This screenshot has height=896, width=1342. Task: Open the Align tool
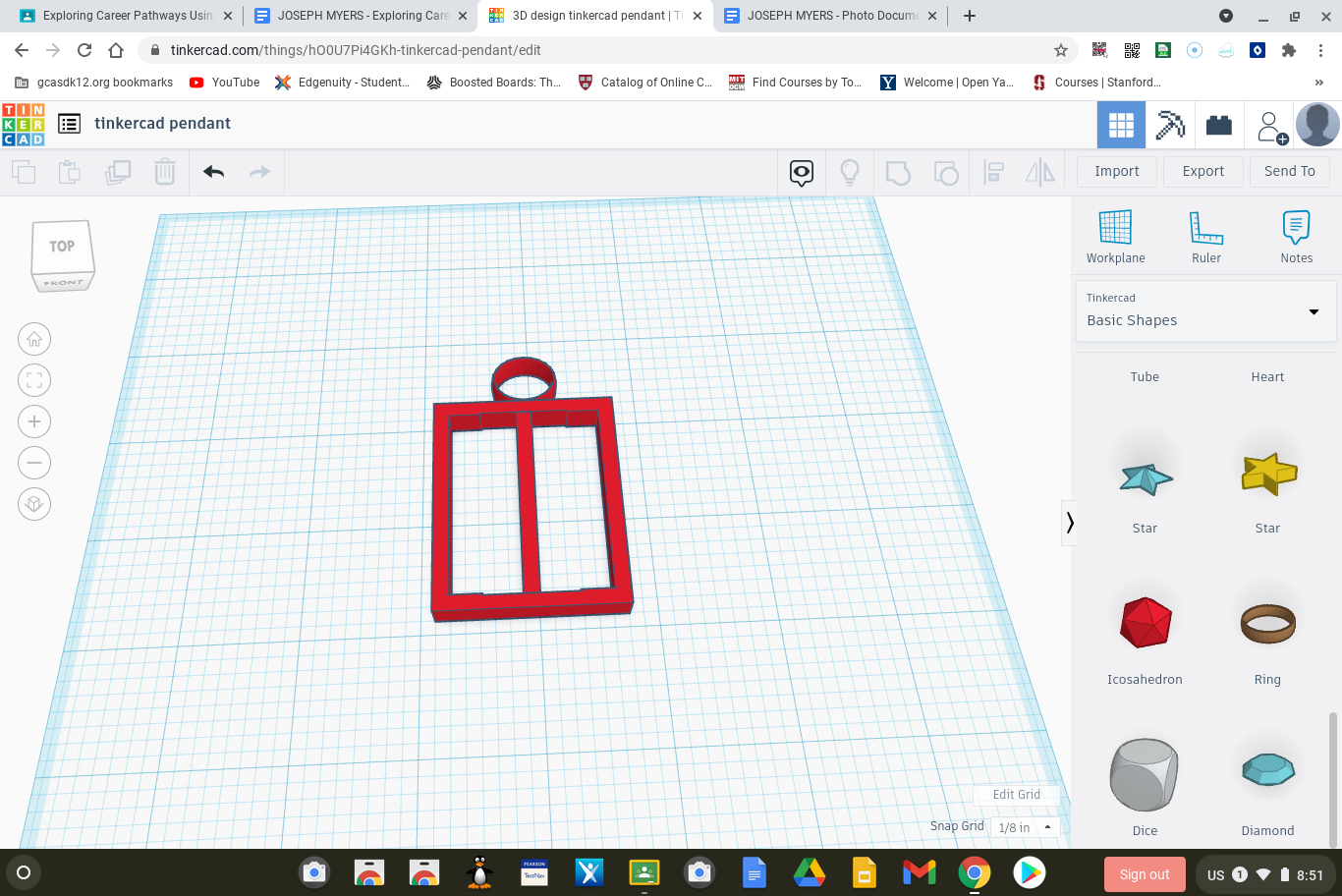pyautogui.click(x=993, y=172)
